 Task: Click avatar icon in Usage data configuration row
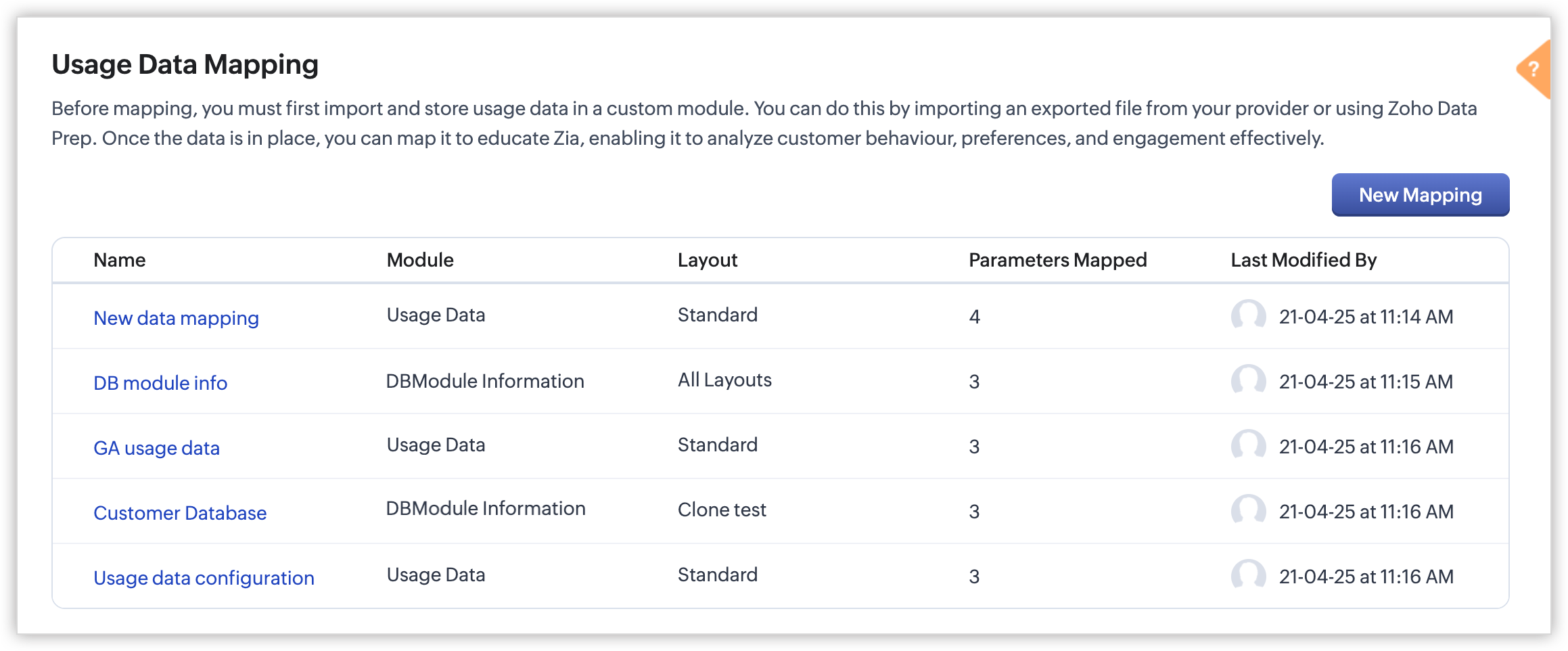click(1248, 576)
